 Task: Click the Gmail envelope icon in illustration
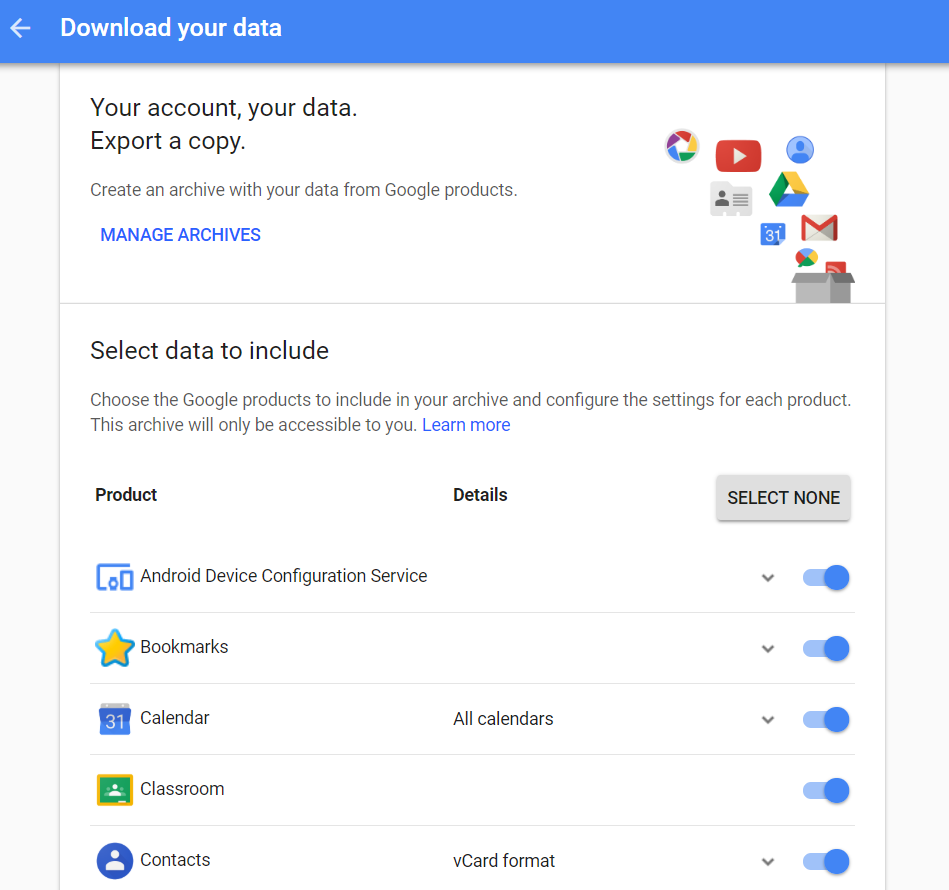coord(819,228)
